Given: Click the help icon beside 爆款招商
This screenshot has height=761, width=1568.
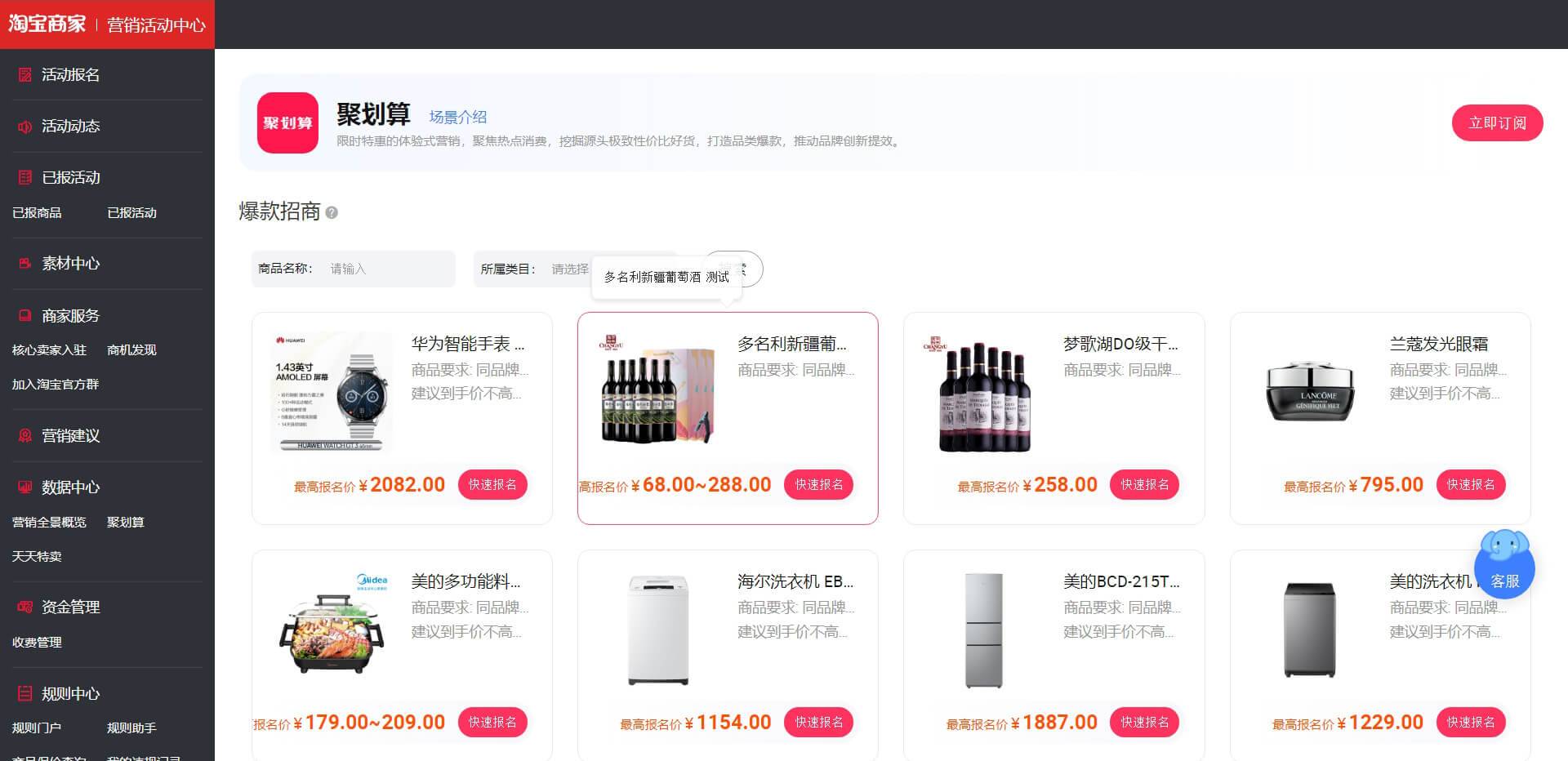Looking at the screenshot, I should tap(332, 213).
